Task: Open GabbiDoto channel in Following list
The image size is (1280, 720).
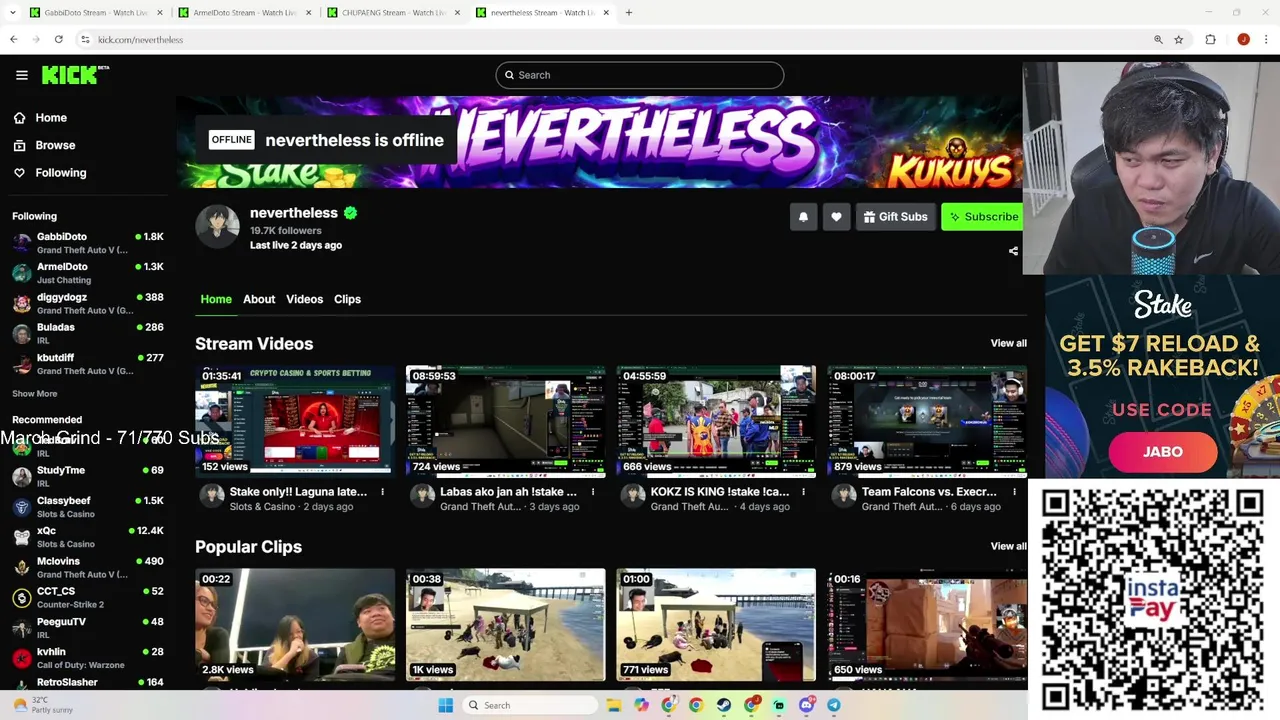Action: click(x=88, y=243)
